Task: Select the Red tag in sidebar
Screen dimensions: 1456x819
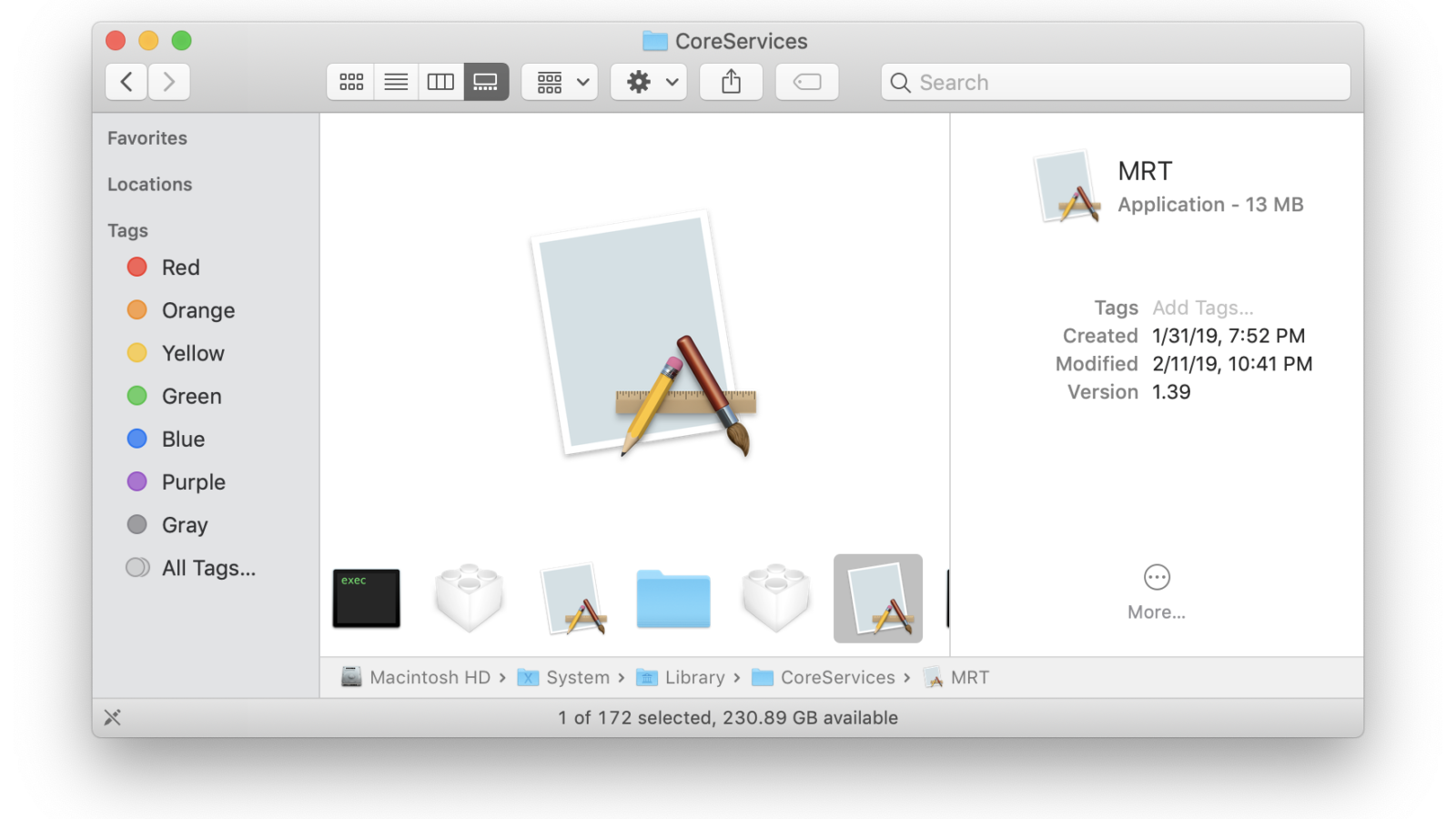Action: [180, 268]
